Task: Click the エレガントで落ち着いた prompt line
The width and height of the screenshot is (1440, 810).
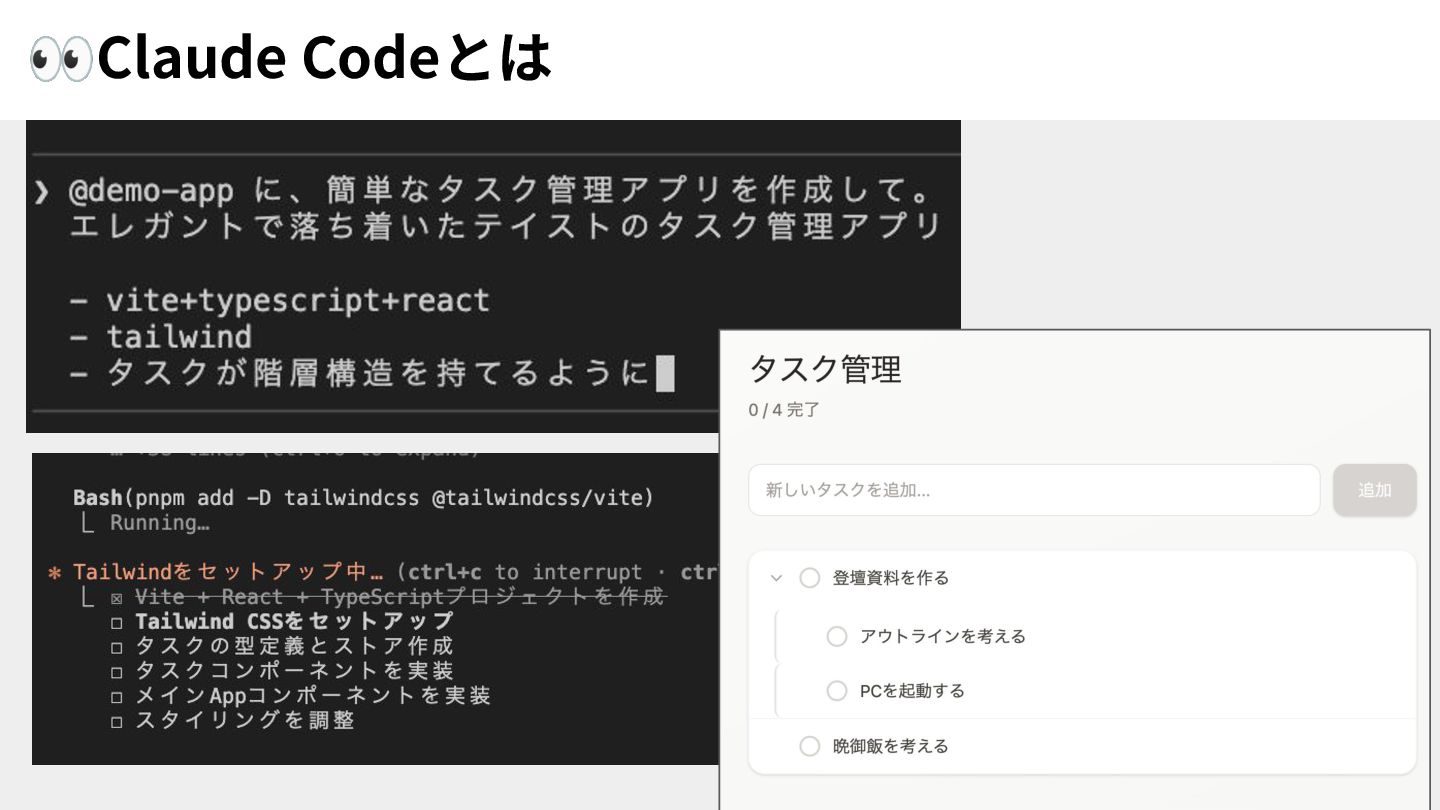Action: pyautogui.click(x=505, y=227)
